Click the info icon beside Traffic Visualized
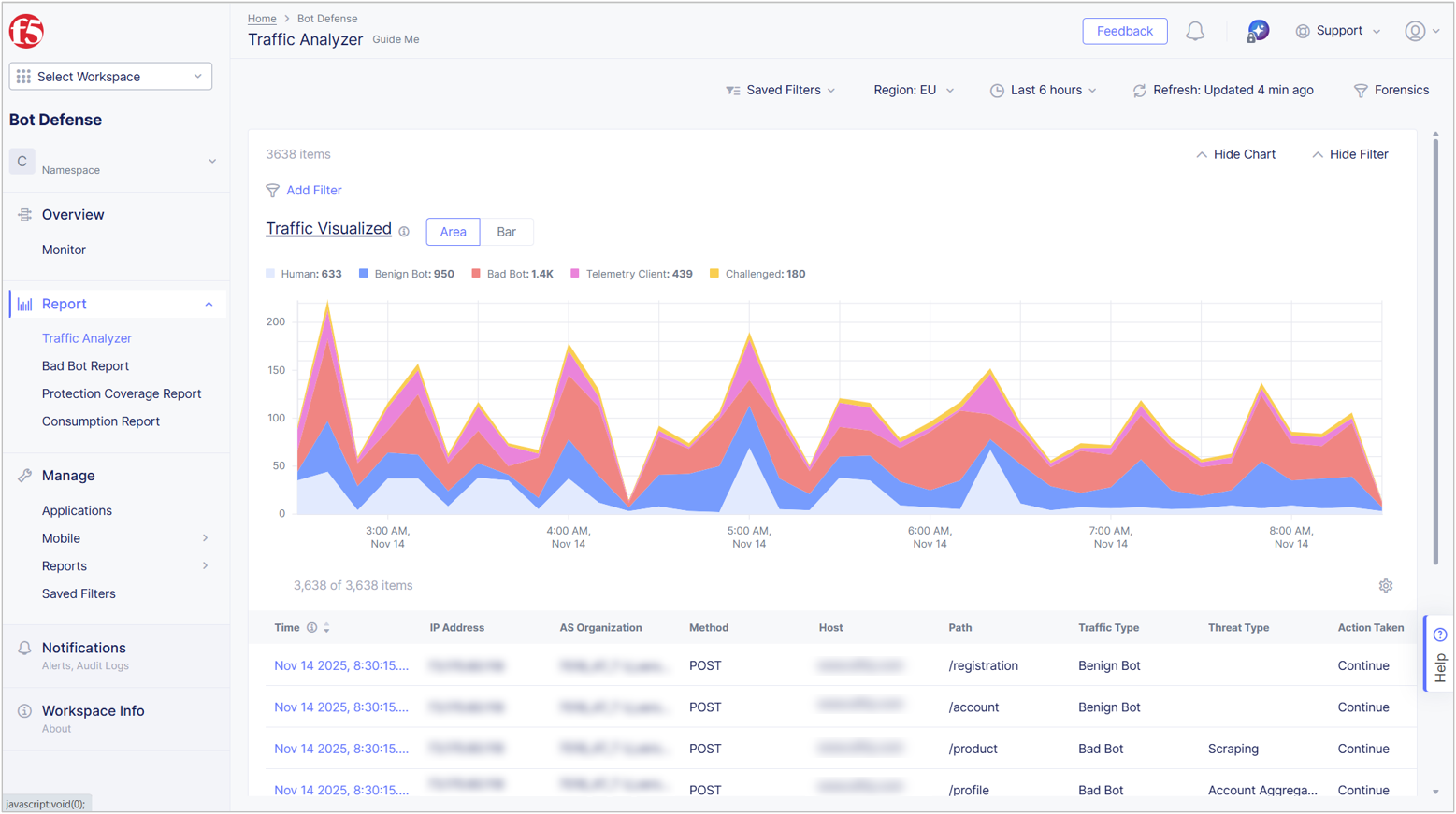Image resolution: width=1456 pixels, height=814 pixels. [403, 231]
